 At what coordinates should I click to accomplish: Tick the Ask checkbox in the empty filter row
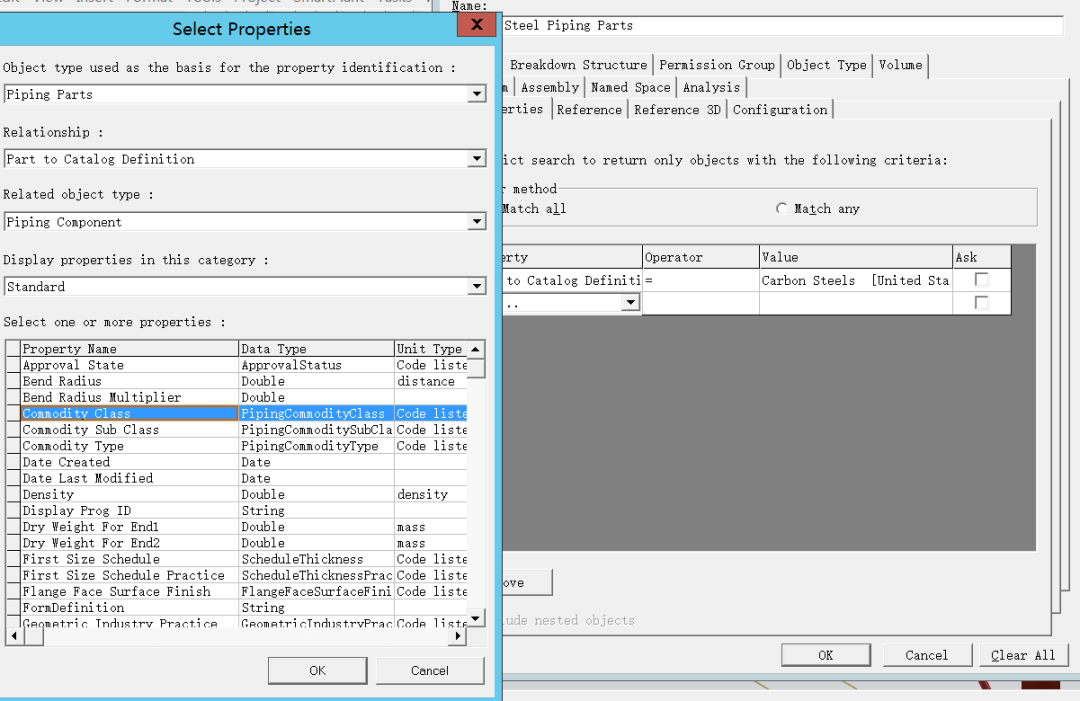coord(982,303)
